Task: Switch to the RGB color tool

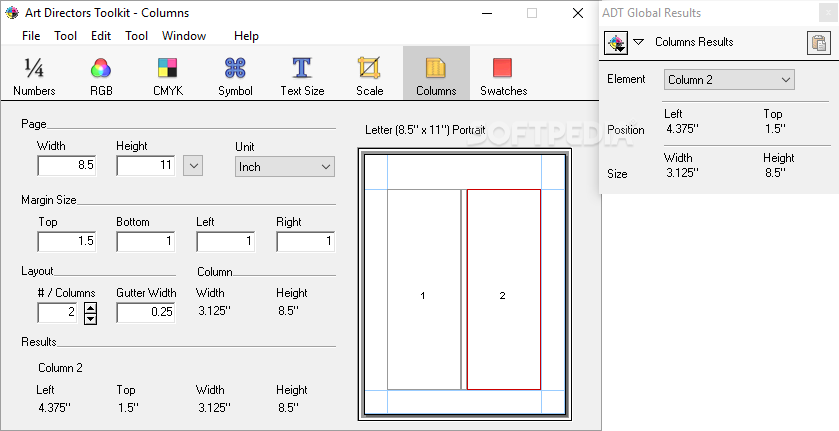Action: tap(101, 77)
